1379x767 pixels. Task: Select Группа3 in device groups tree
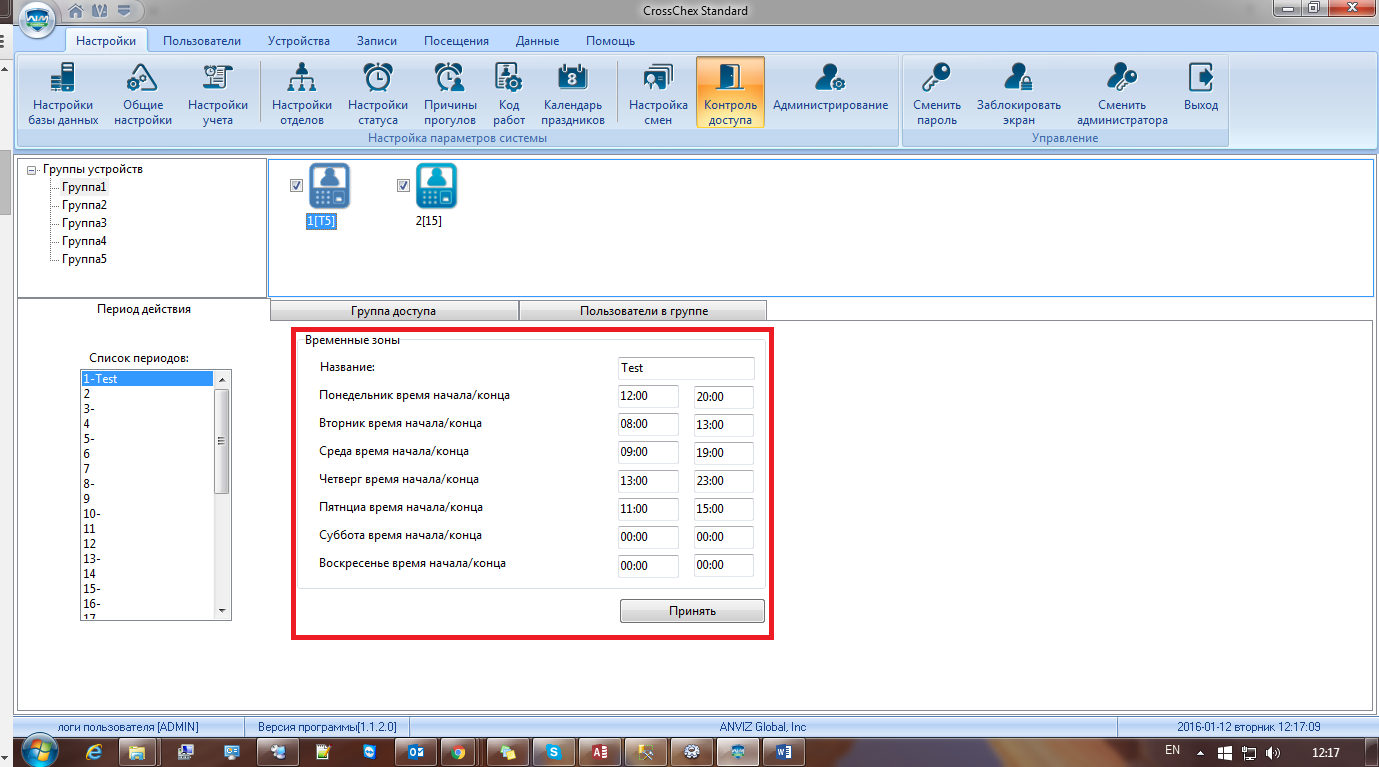tap(84, 223)
